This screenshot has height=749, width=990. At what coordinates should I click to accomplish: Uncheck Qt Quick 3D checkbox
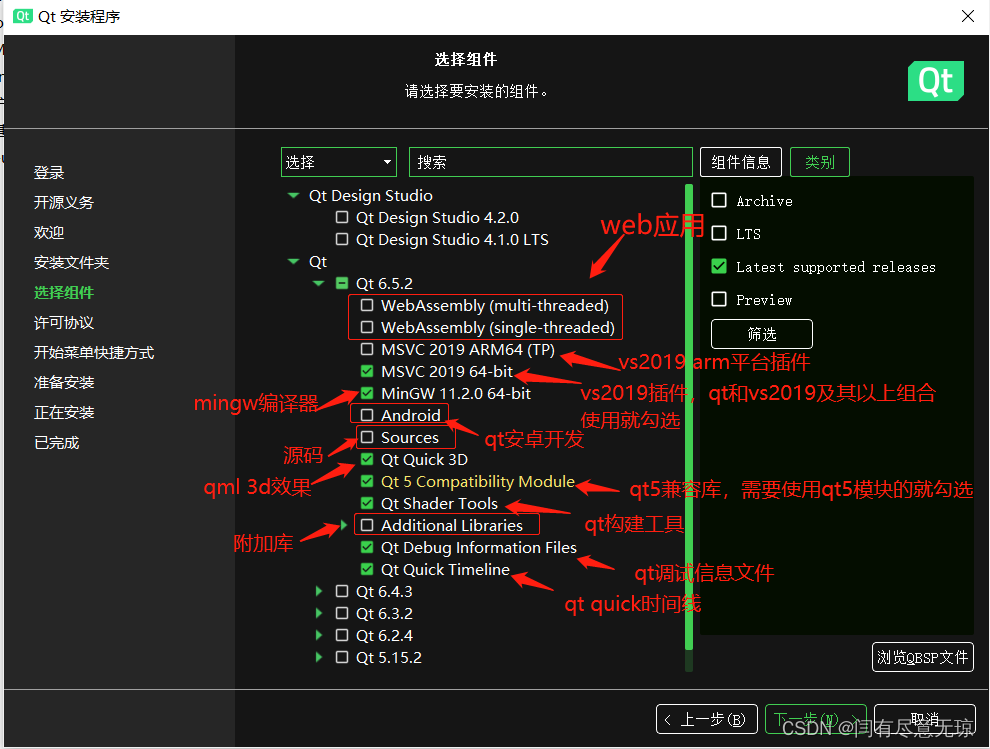pyautogui.click(x=367, y=459)
